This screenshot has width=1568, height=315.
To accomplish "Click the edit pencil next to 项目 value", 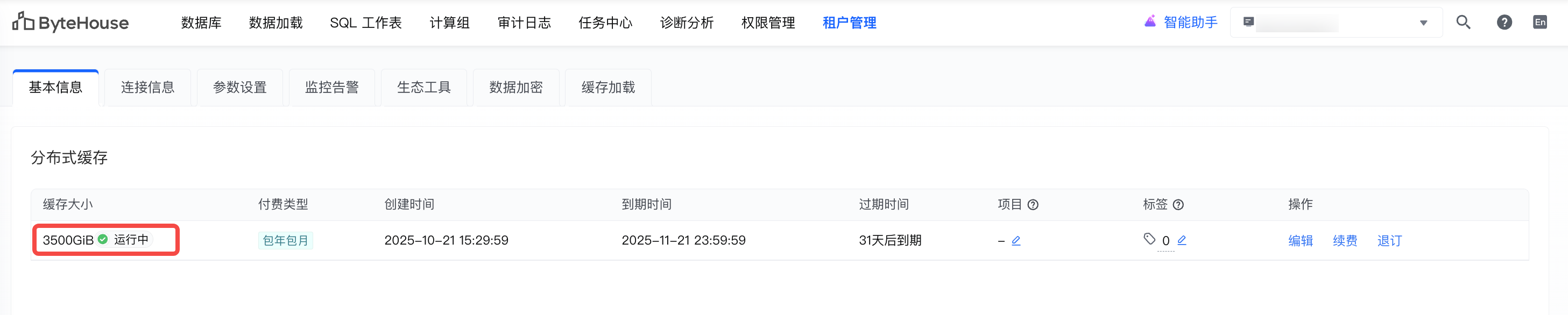I will (x=1016, y=241).
